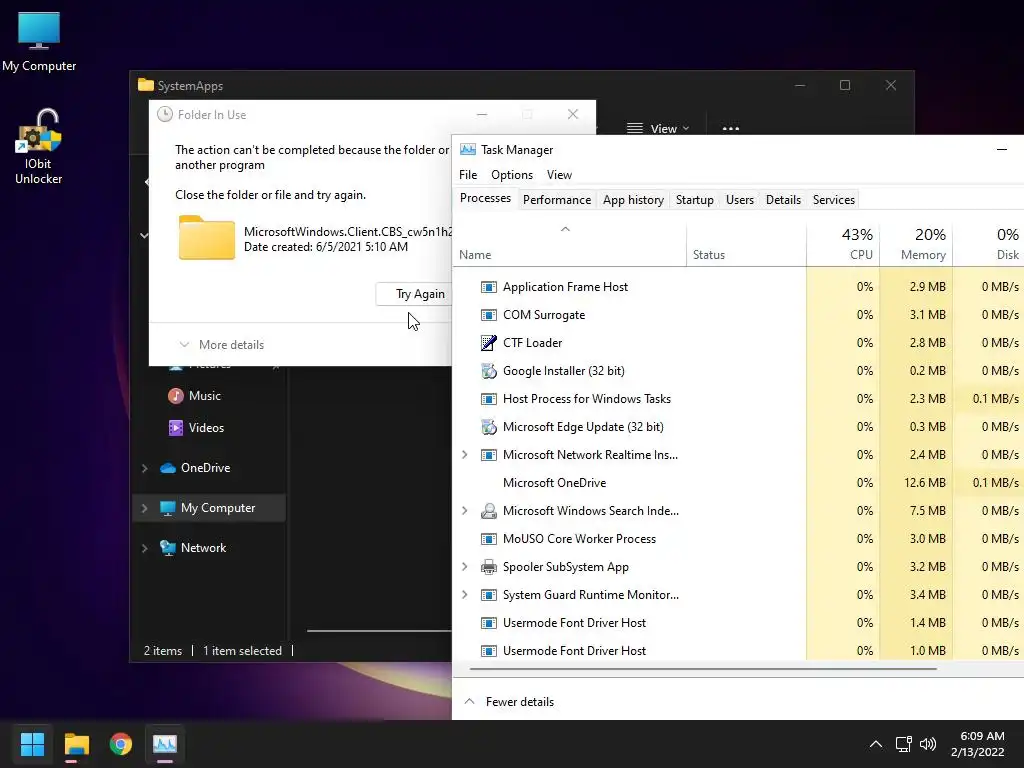Select the Videos item in navigation pane
Screen dimensions: 1024x768
point(209,428)
